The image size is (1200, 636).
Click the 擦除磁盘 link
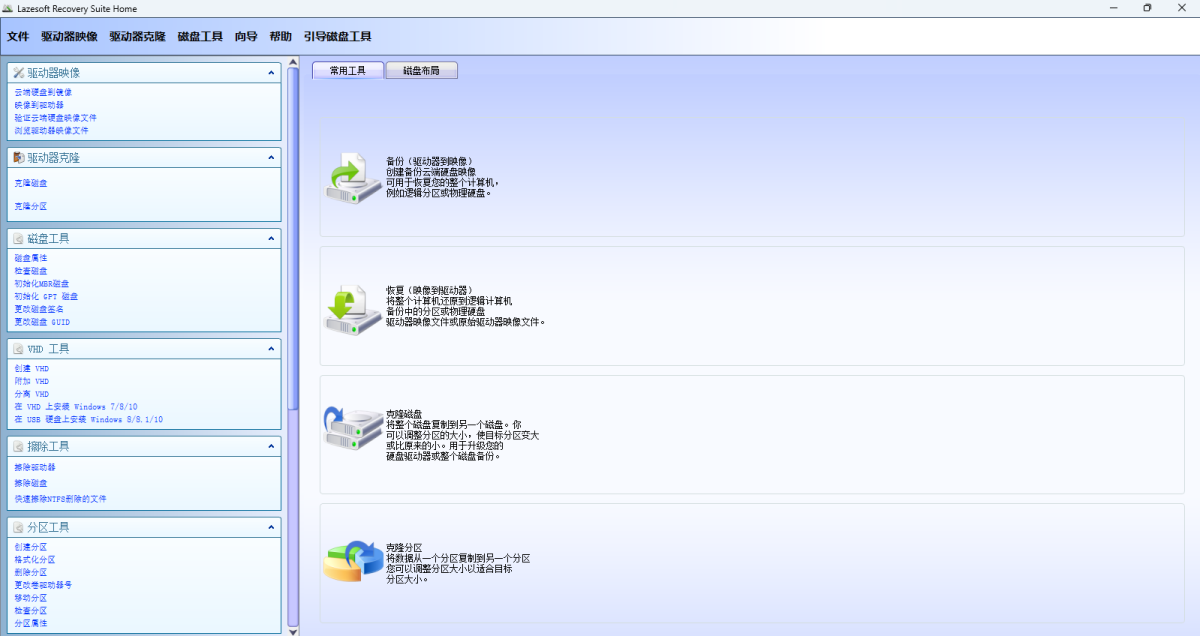coord(31,483)
